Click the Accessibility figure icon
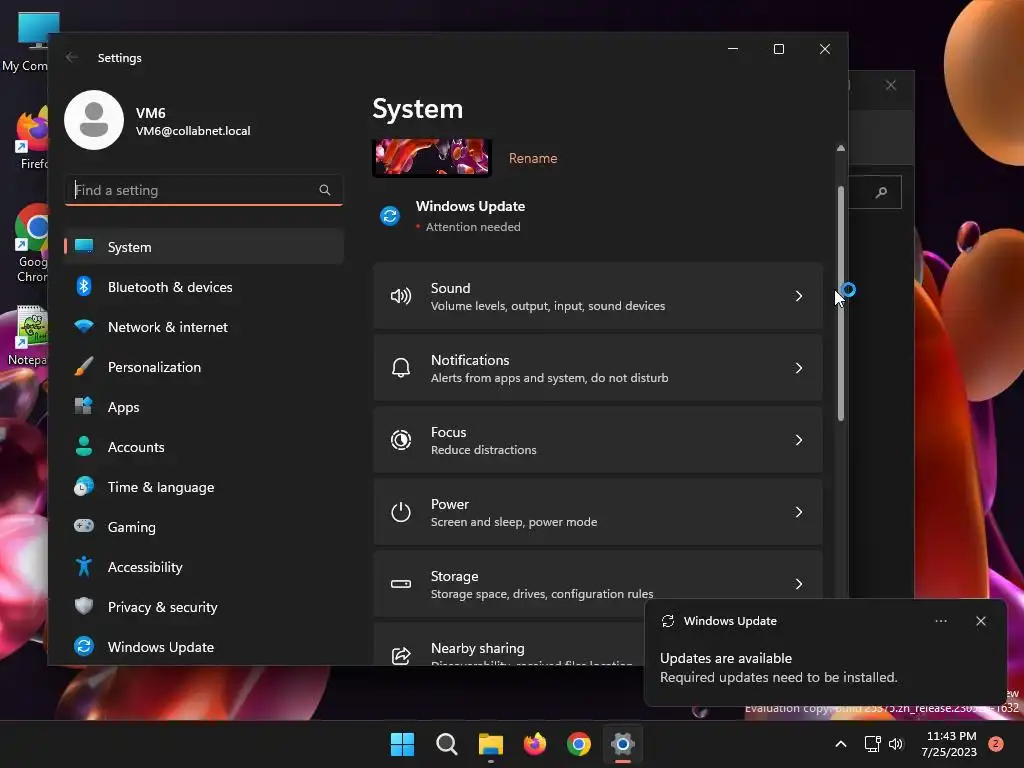The width and height of the screenshot is (1024, 768). pyautogui.click(x=84, y=566)
